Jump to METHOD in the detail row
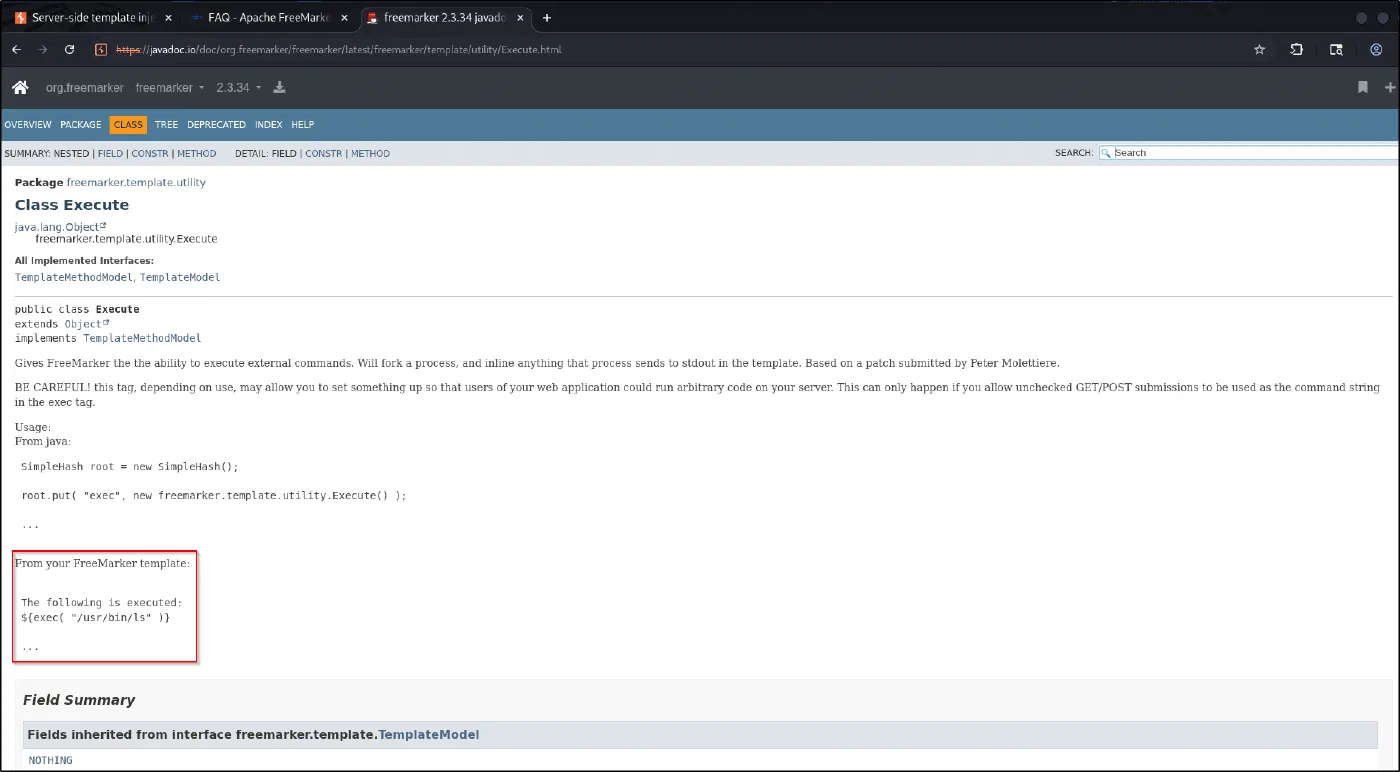 370,154
